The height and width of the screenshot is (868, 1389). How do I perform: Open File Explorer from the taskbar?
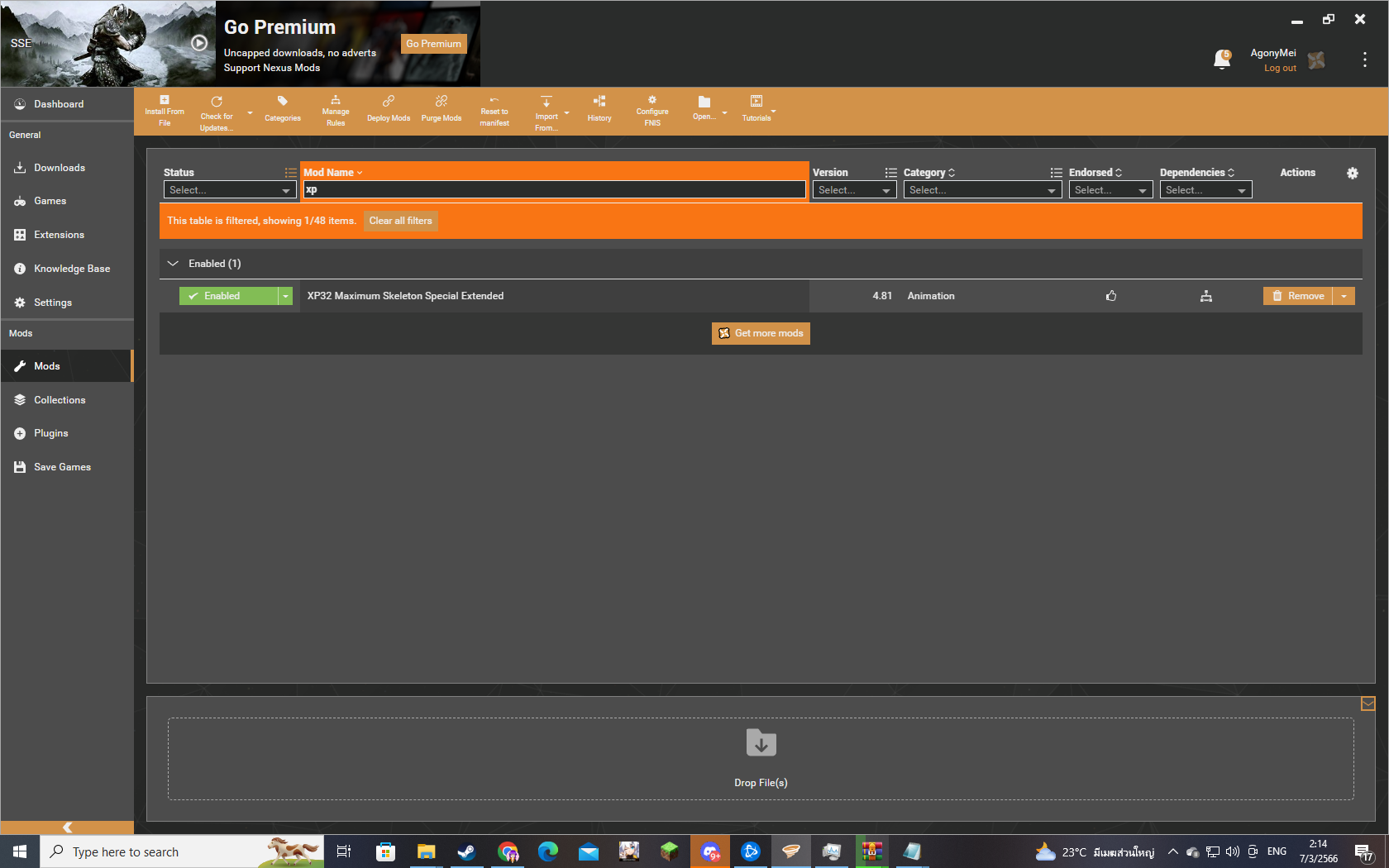426,851
